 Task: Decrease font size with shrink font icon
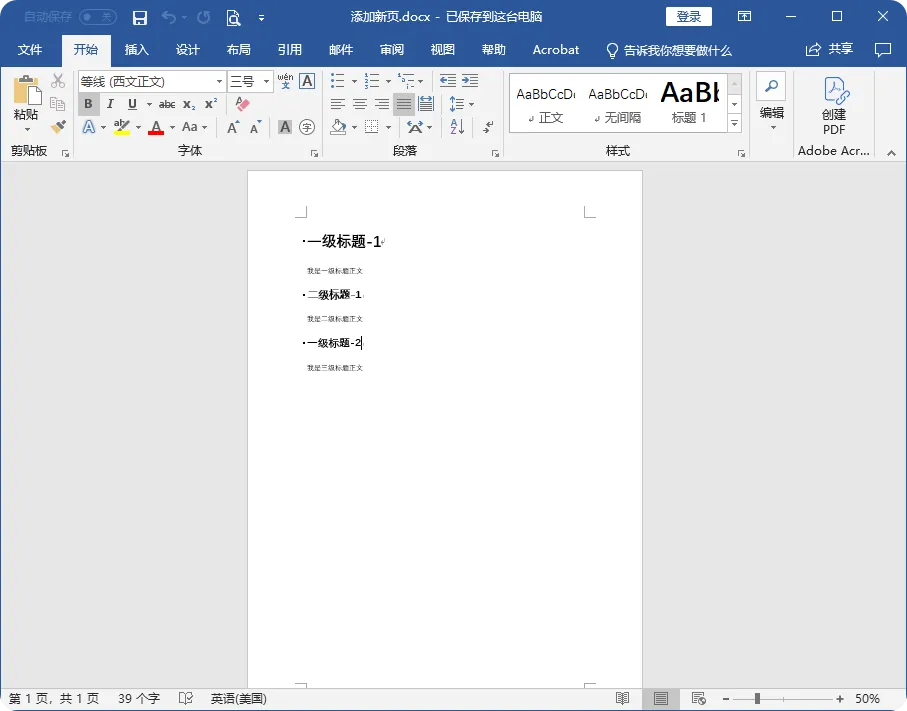pos(255,127)
